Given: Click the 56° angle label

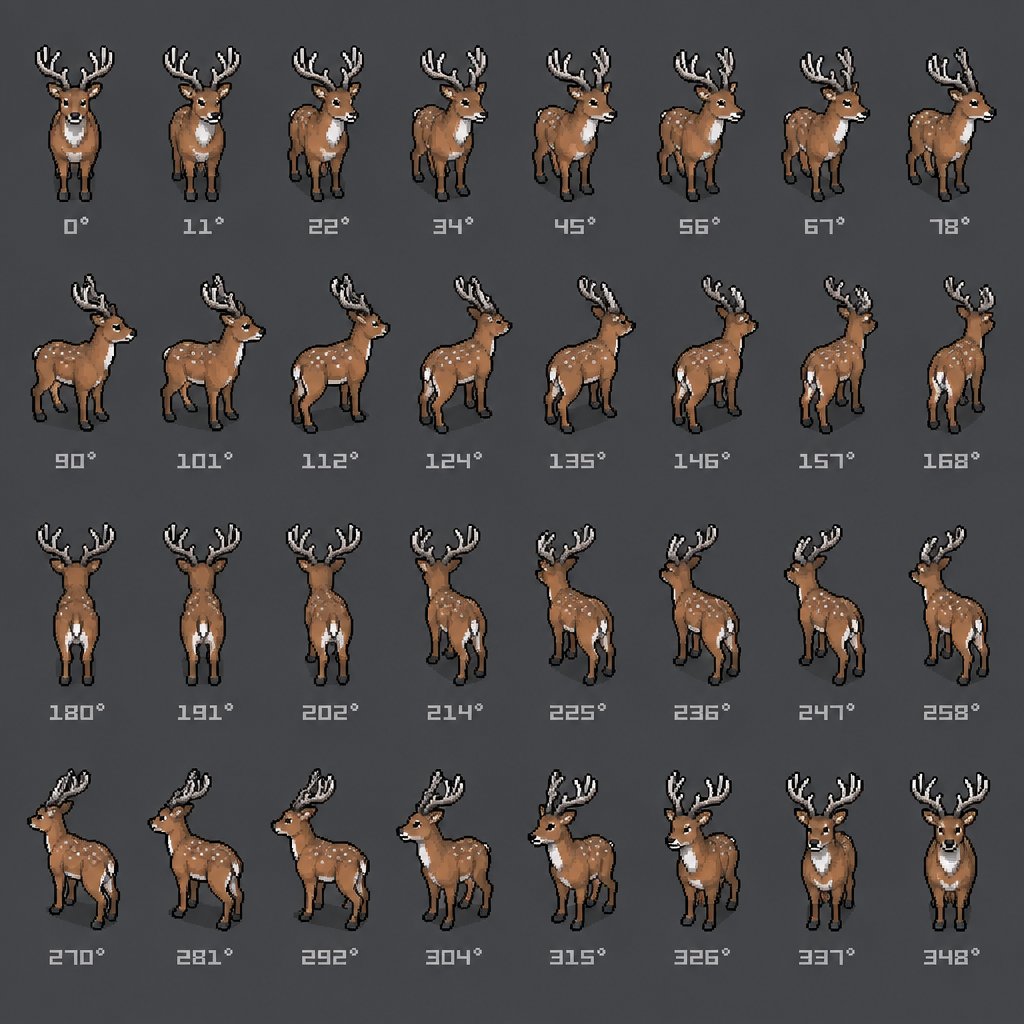Looking at the screenshot, I should (699, 227).
